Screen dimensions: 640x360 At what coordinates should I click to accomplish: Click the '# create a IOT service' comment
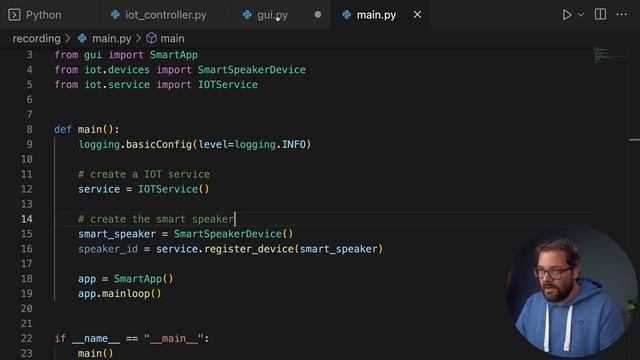[144, 174]
